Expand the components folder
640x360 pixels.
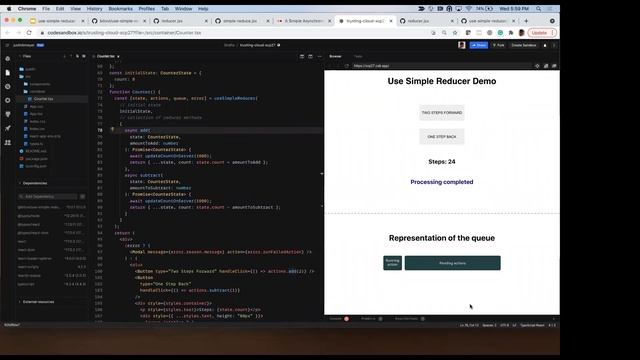pos(37,84)
